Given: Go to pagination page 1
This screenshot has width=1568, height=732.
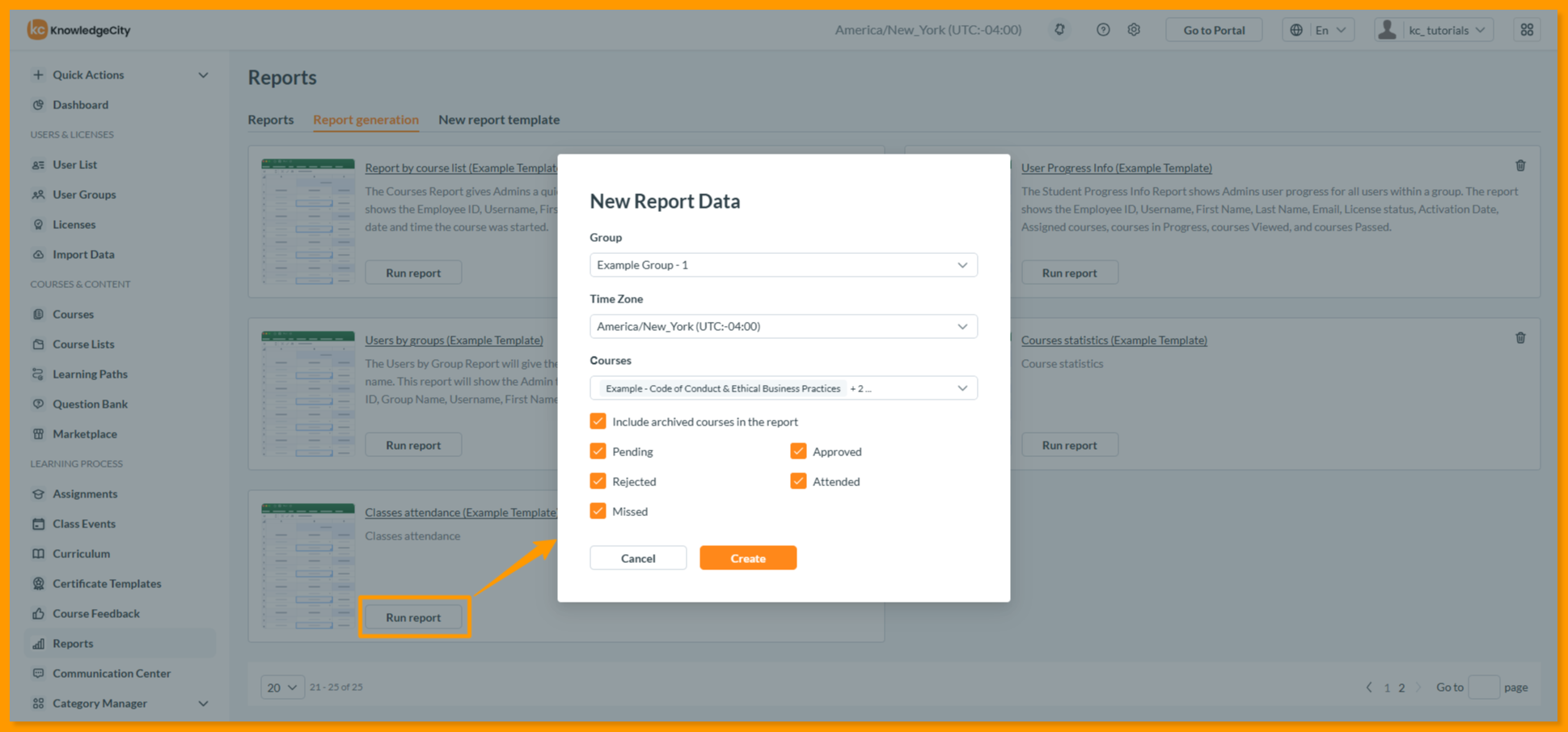Looking at the screenshot, I should pyautogui.click(x=1387, y=688).
